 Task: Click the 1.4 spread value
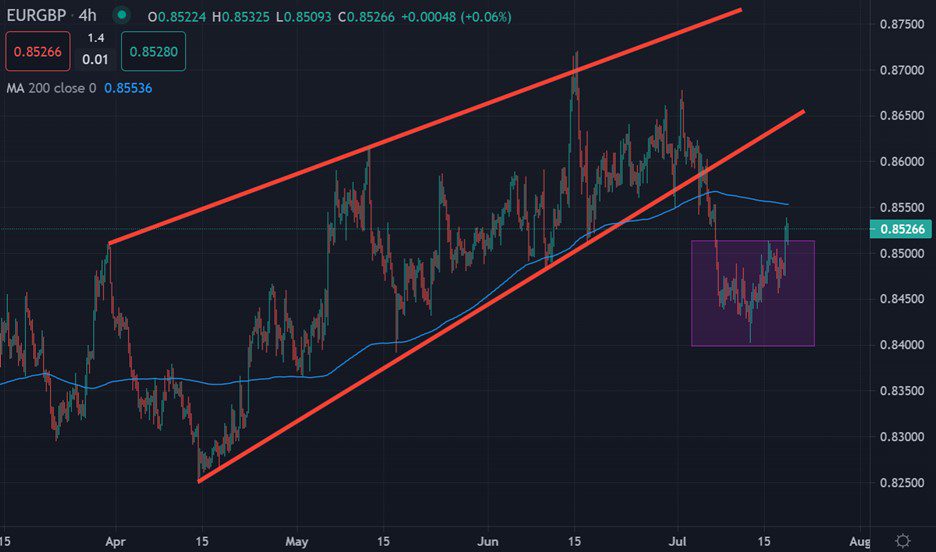pos(96,38)
